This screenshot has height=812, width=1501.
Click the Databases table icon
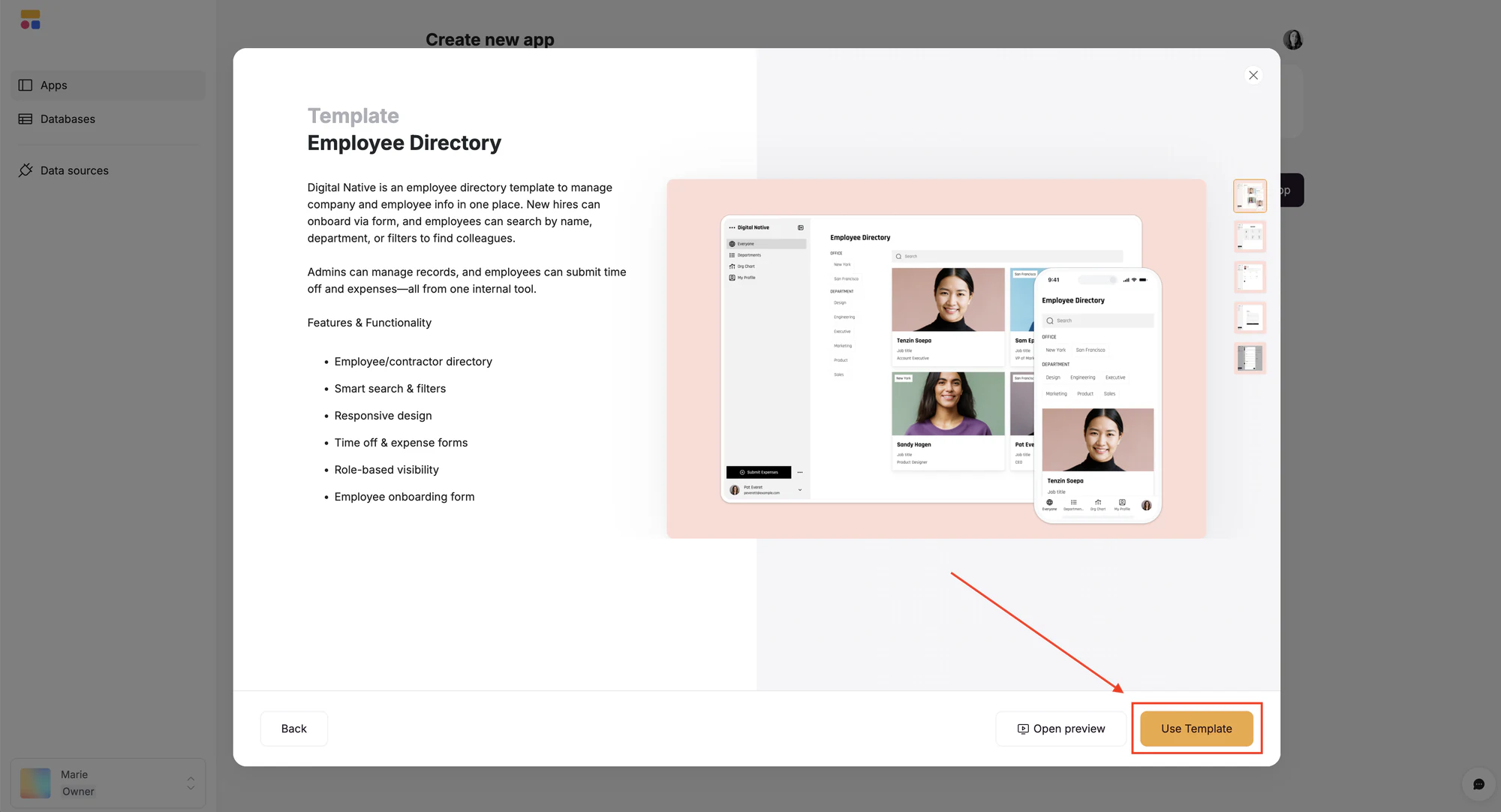(26, 119)
